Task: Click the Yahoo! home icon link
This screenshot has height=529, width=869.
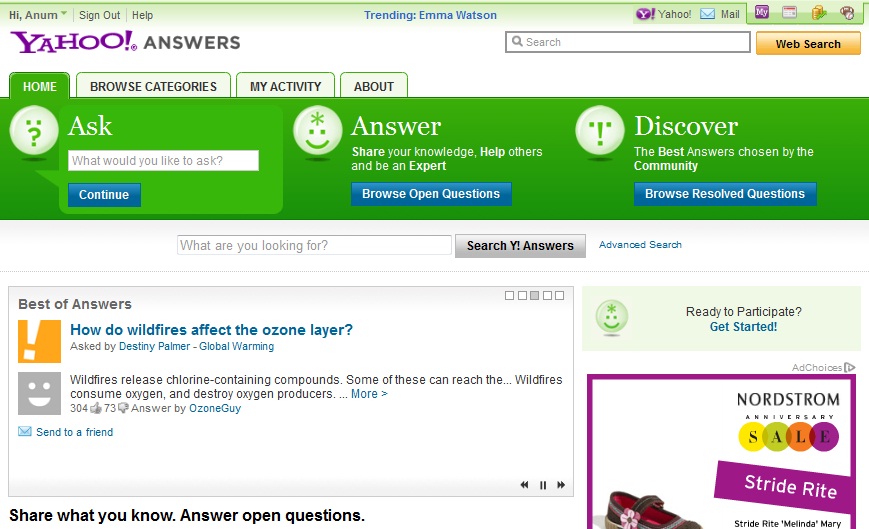Action: click(x=646, y=14)
